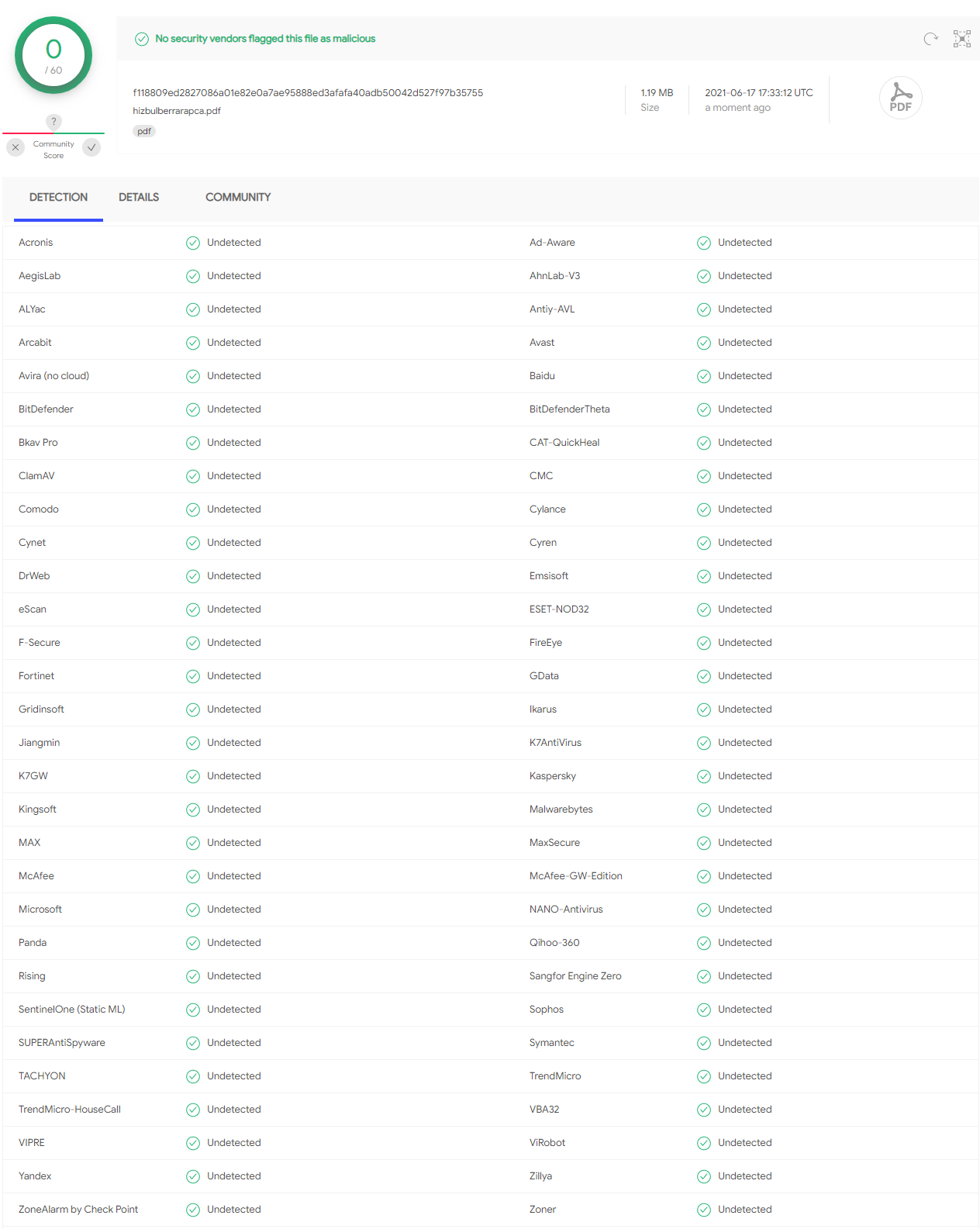Click the Kingsoft vendor name
Screen dimensions: 980x1229
click(x=37, y=810)
